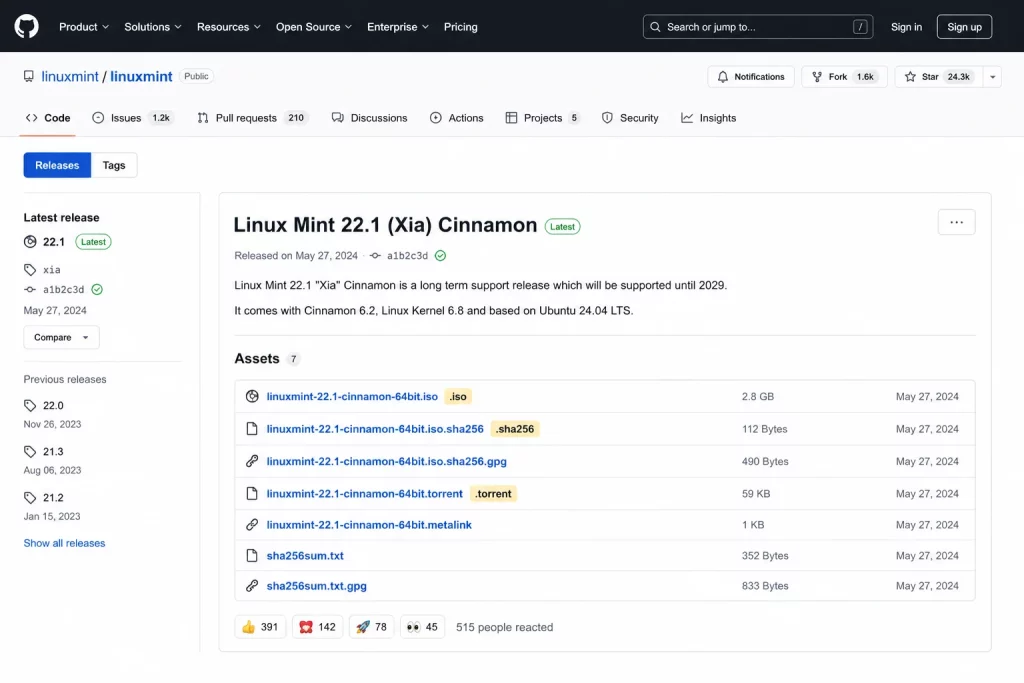Click the Notifications bell button

point(750,76)
